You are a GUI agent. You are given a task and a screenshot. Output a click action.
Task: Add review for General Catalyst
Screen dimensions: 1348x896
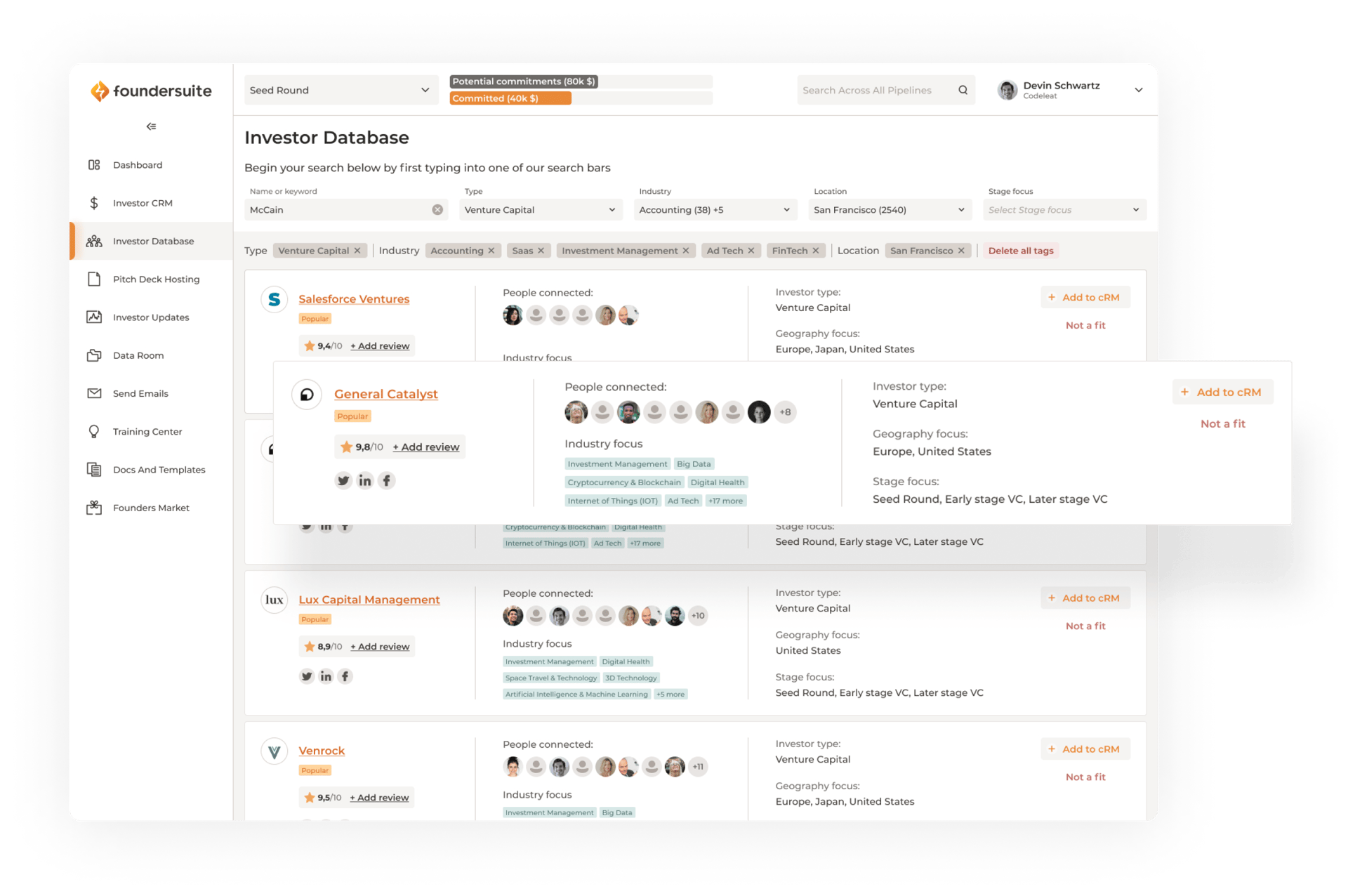426,447
